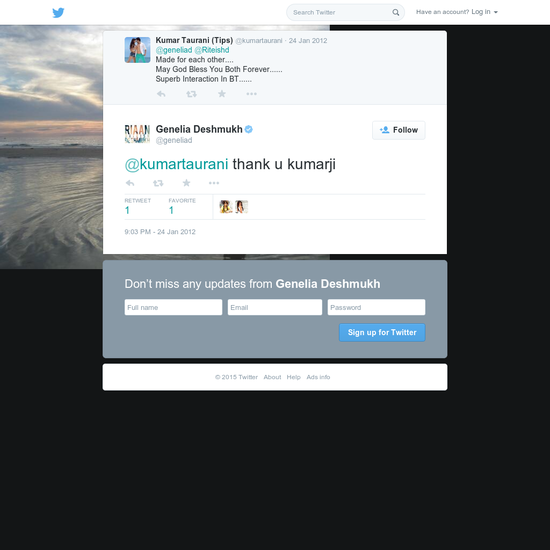Retweet Kumar Taurani's tweet

[191, 94]
